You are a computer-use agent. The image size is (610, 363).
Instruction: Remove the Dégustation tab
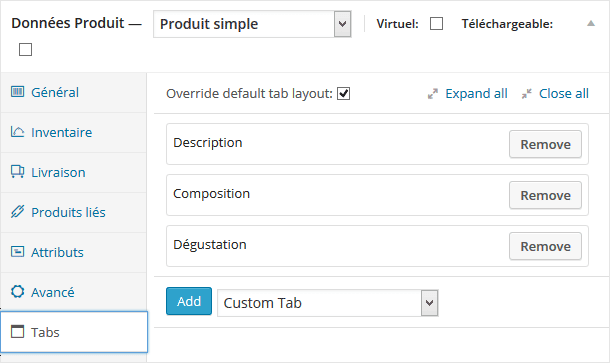click(545, 246)
